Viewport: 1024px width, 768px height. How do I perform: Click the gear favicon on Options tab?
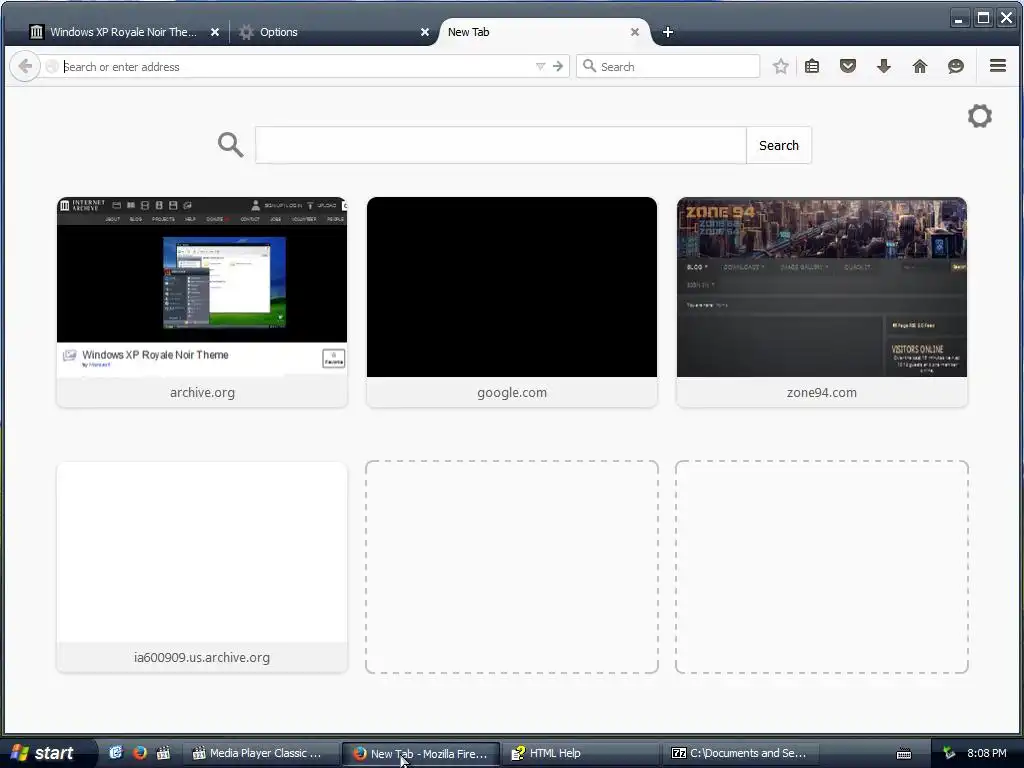pyautogui.click(x=246, y=32)
